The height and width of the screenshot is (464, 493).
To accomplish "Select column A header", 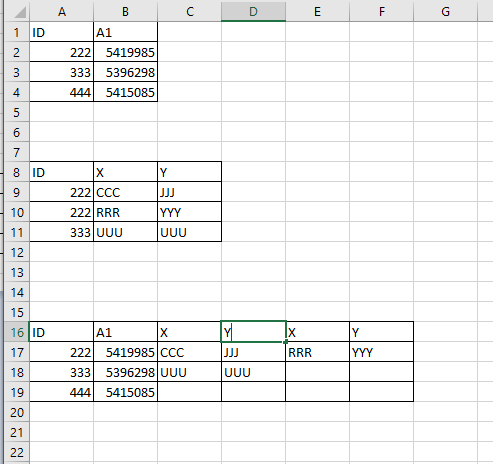I will [62, 12].
